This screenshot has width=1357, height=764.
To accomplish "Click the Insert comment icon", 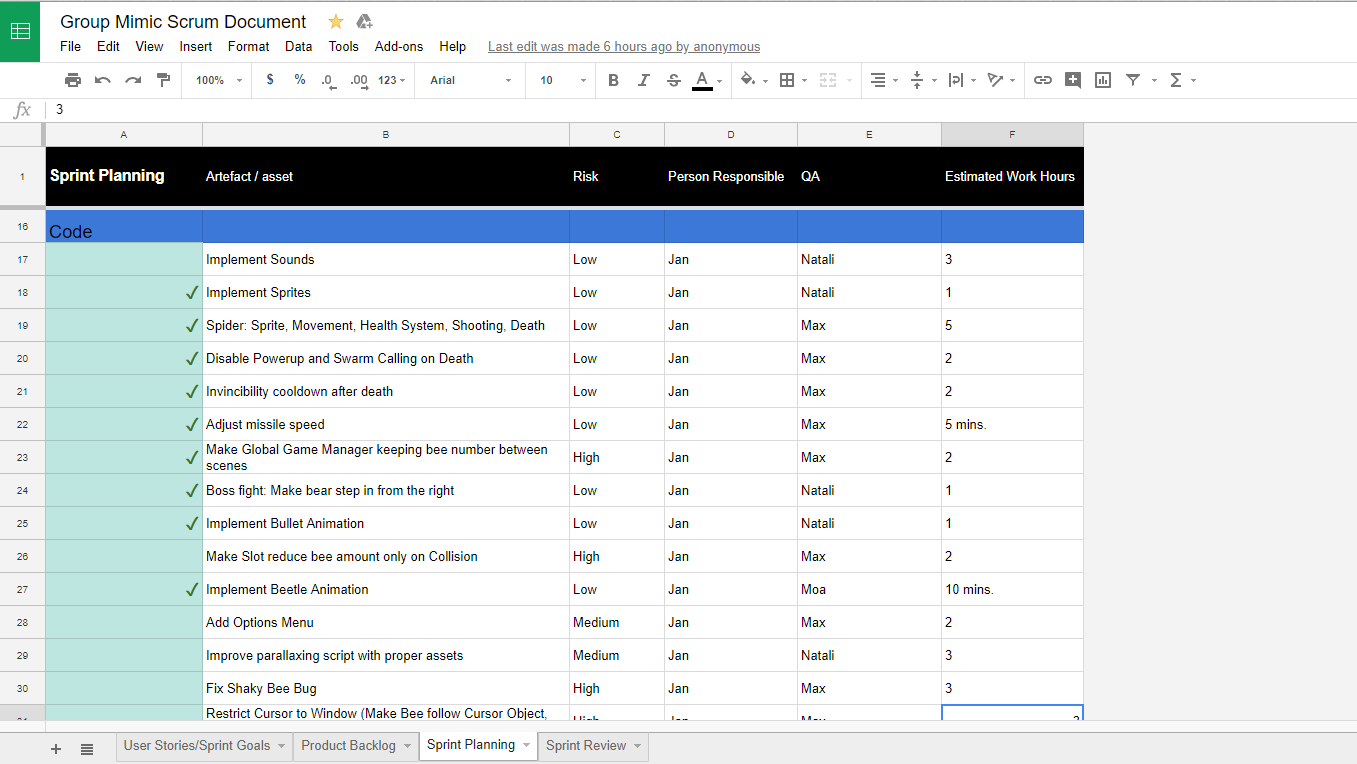I will tap(1073, 80).
